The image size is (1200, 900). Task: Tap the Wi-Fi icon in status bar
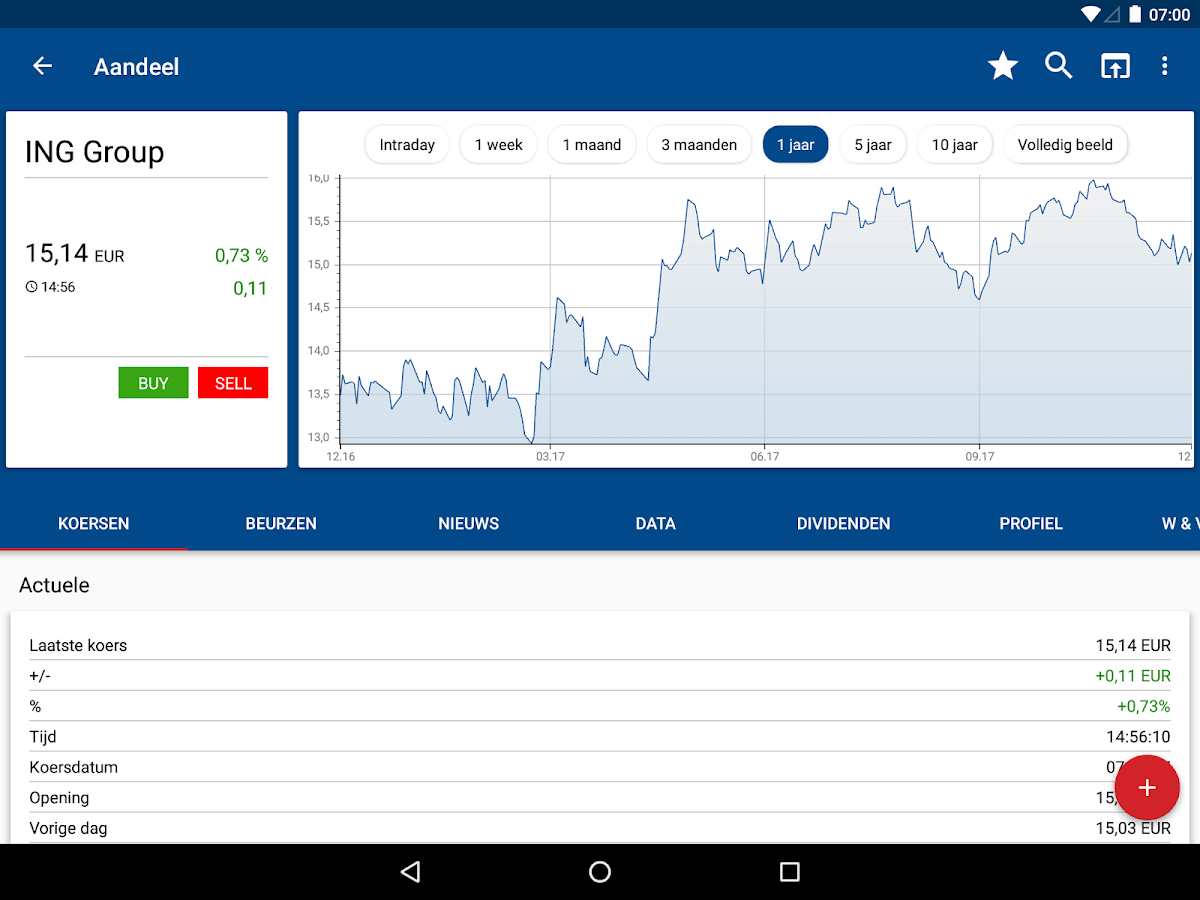click(1091, 14)
